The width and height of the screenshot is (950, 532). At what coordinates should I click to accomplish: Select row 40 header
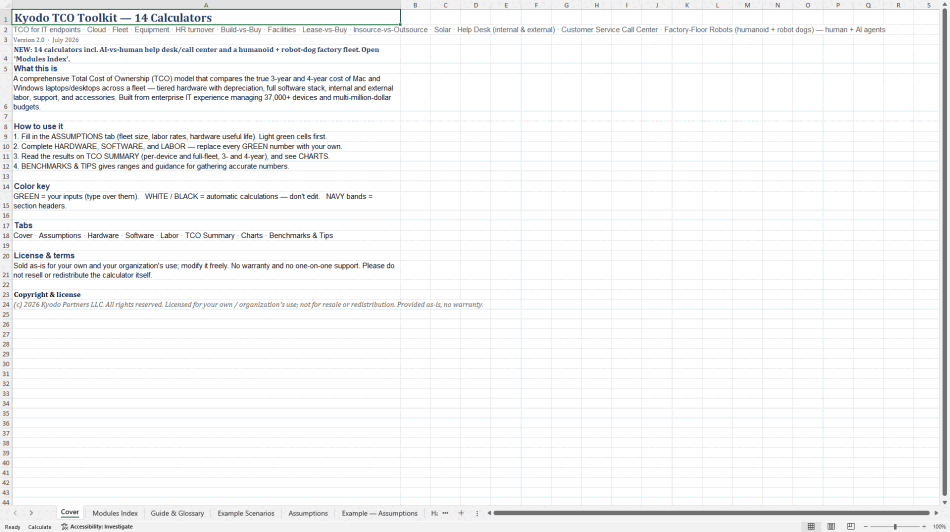click(x=6, y=463)
